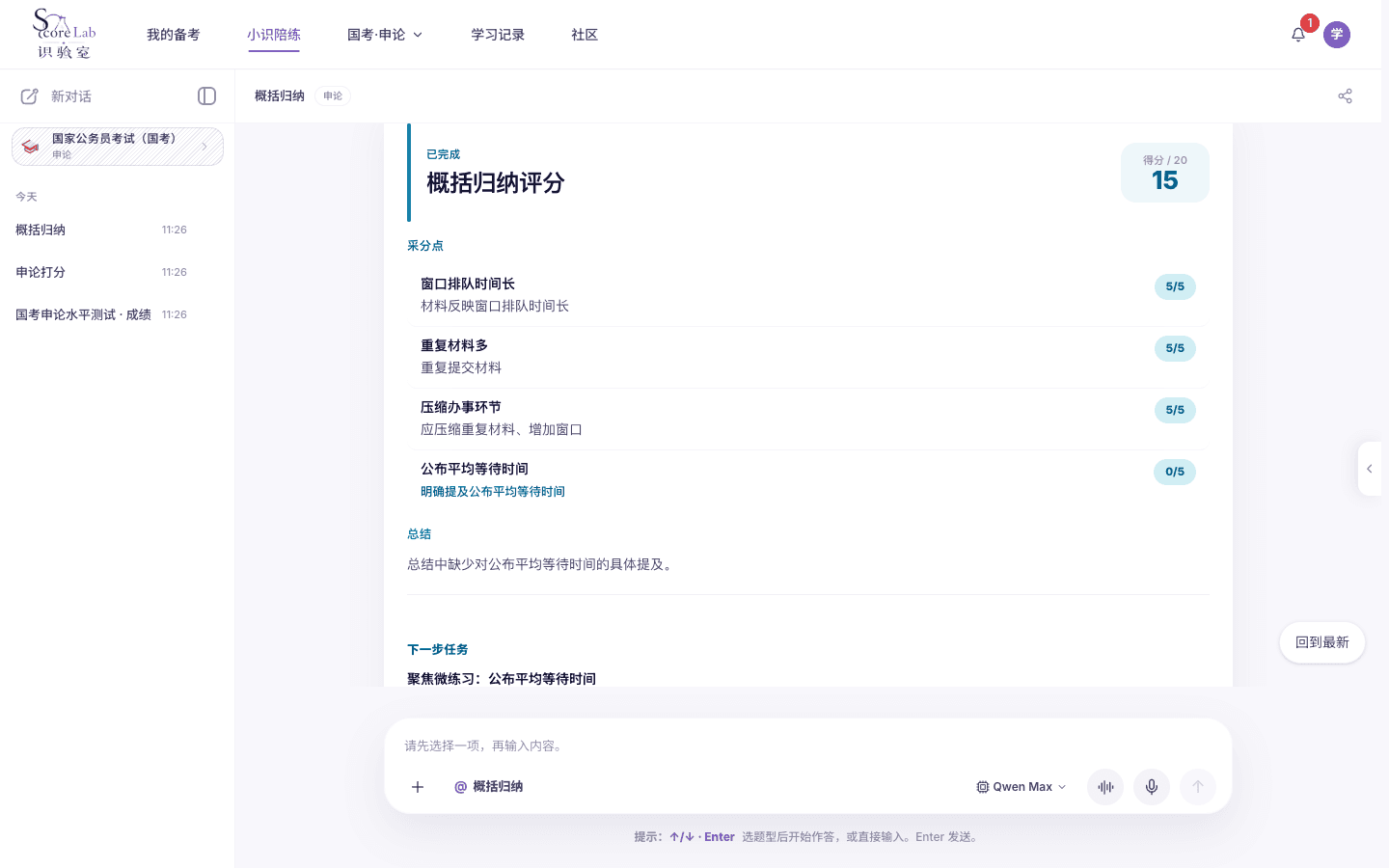This screenshot has height=868, width=1389.
Task: Toggle the sidebar panel icon
Action: point(206,96)
